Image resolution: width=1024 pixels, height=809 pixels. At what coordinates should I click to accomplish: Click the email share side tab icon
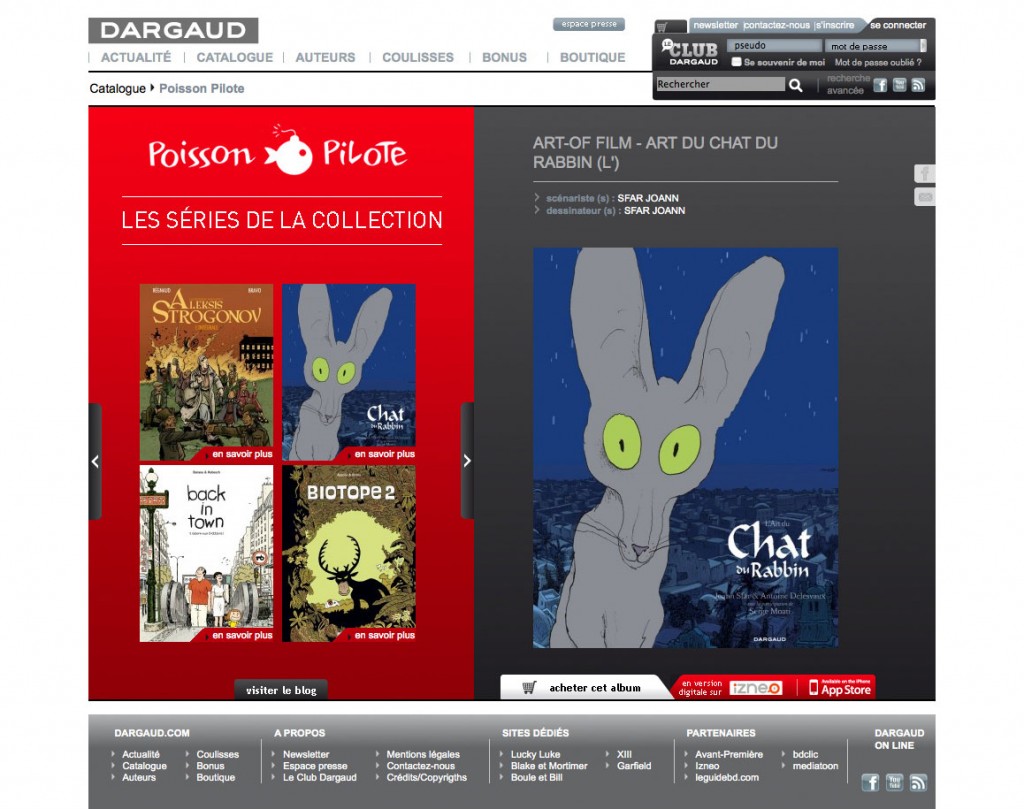[924, 197]
